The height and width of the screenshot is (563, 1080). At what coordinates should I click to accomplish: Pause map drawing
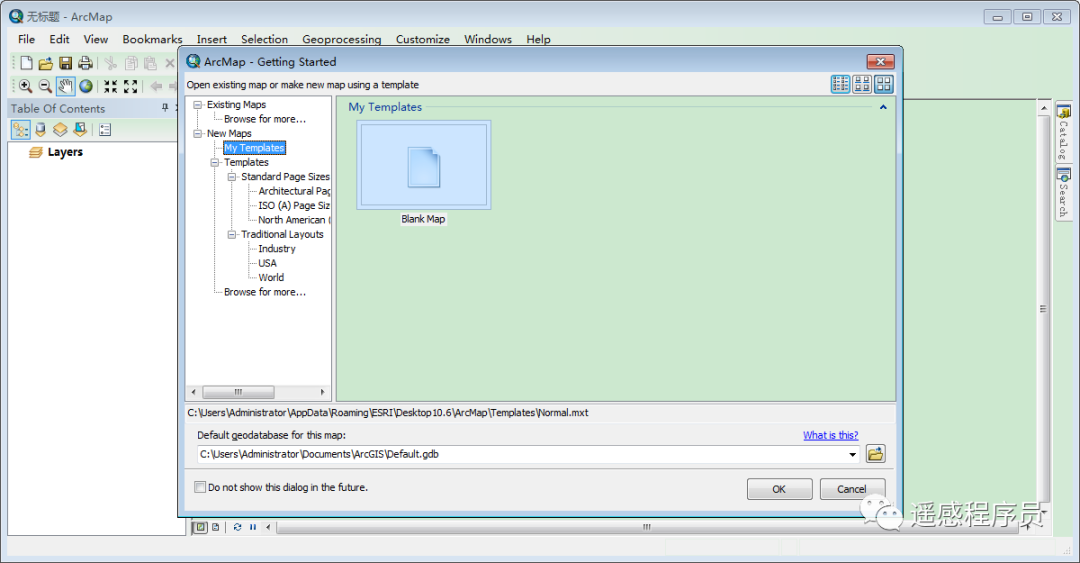(253, 527)
